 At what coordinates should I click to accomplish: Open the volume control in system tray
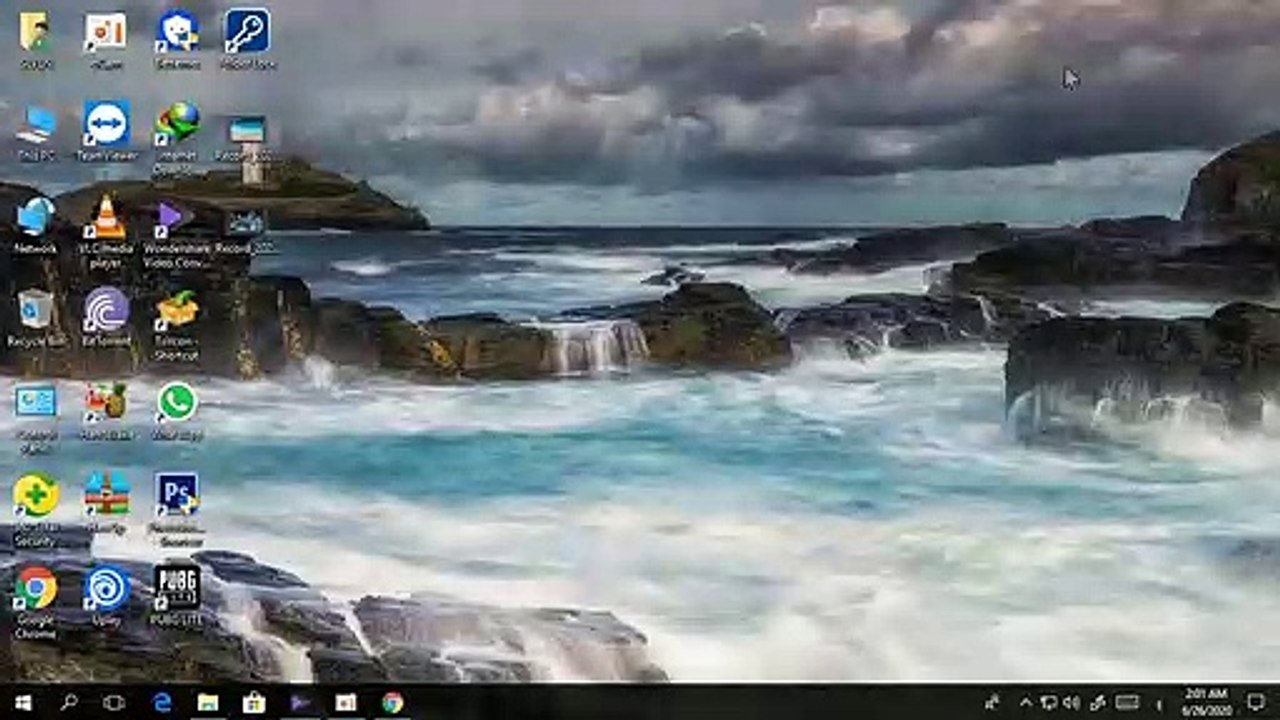pyautogui.click(x=1071, y=702)
